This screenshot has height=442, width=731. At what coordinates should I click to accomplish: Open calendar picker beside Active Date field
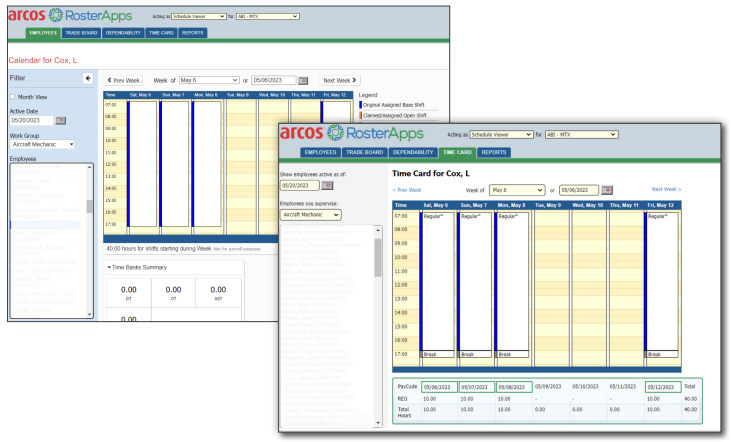click(60, 120)
